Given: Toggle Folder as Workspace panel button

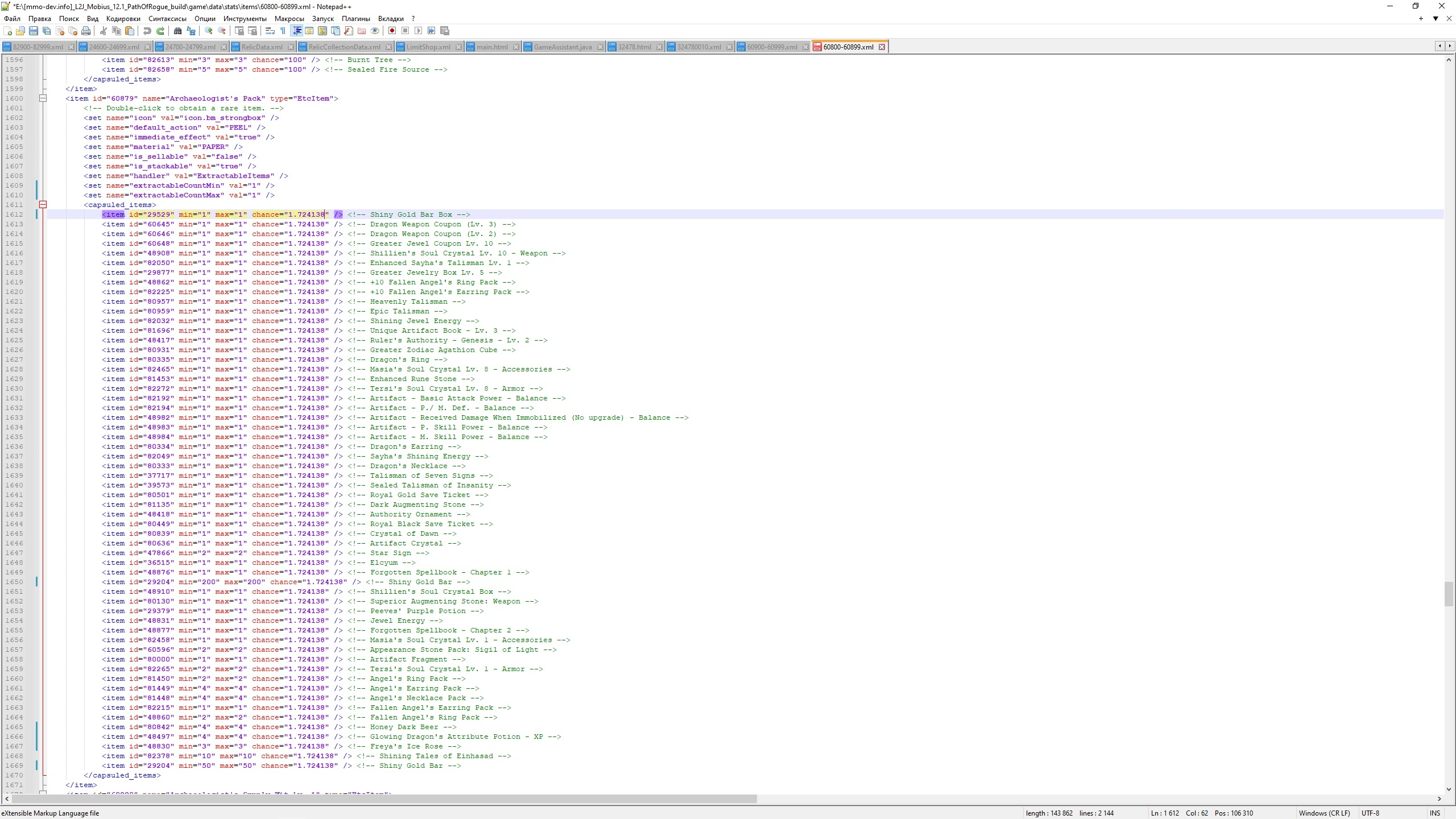Looking at the screenshot, I should pyautogui.click(x=362, y=31).
